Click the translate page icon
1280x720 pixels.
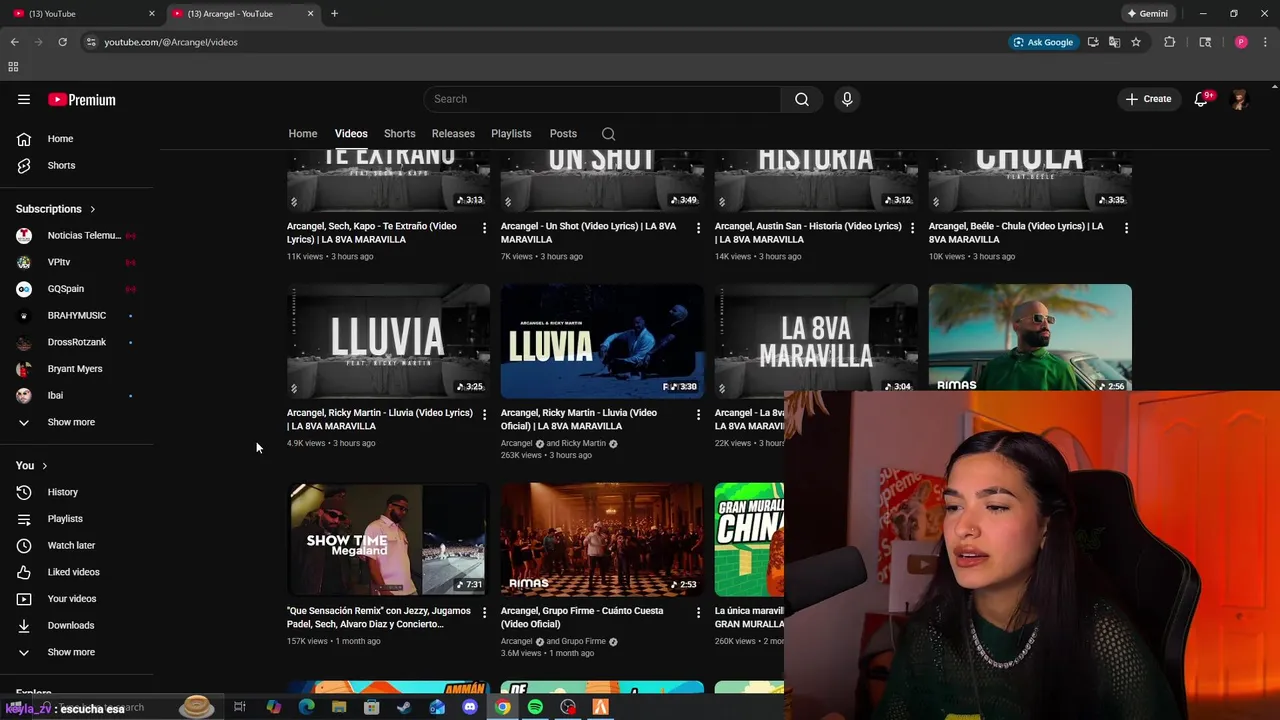(1114, 42)
